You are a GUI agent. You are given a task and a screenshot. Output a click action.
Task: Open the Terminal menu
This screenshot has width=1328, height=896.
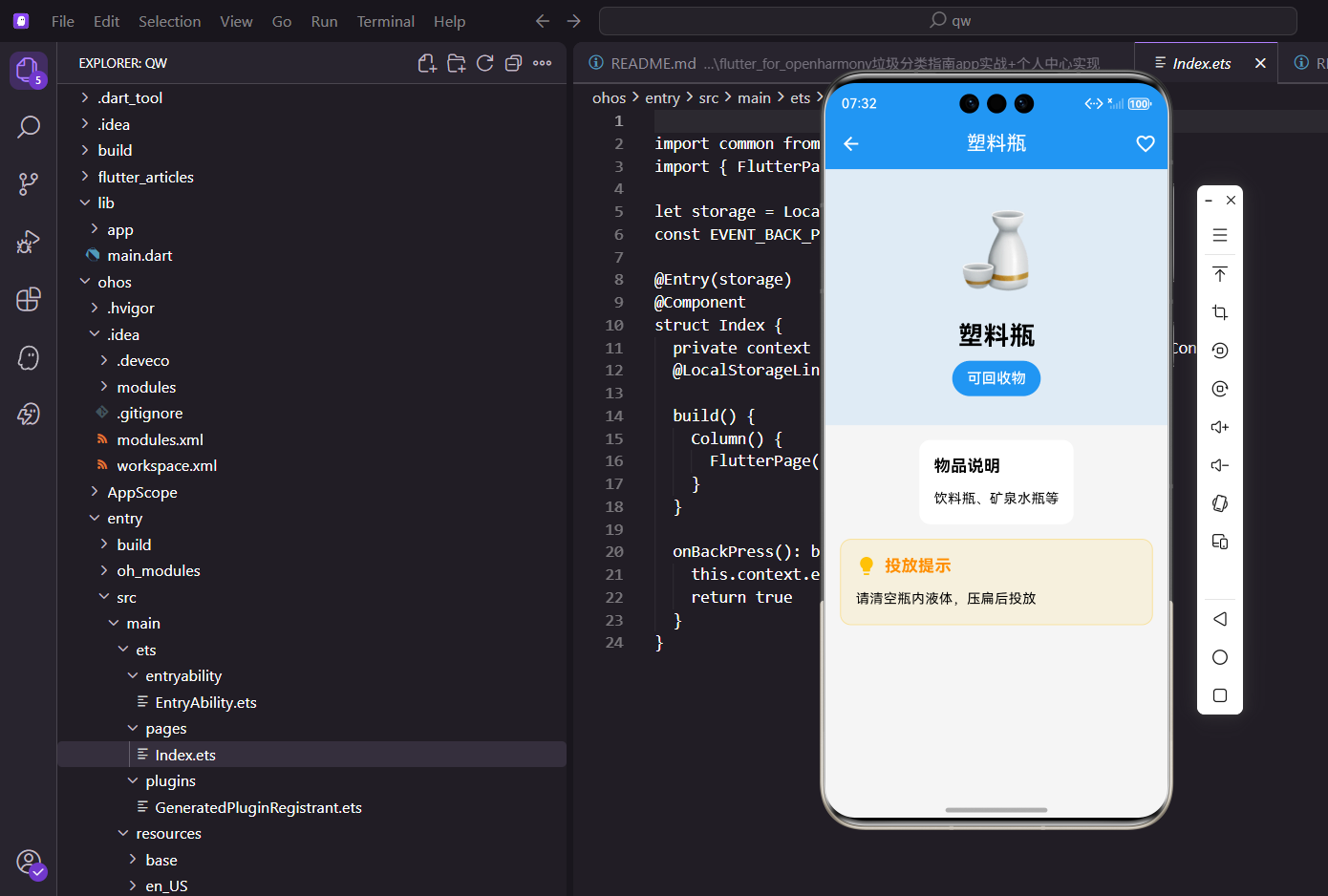tap(386, 21)
